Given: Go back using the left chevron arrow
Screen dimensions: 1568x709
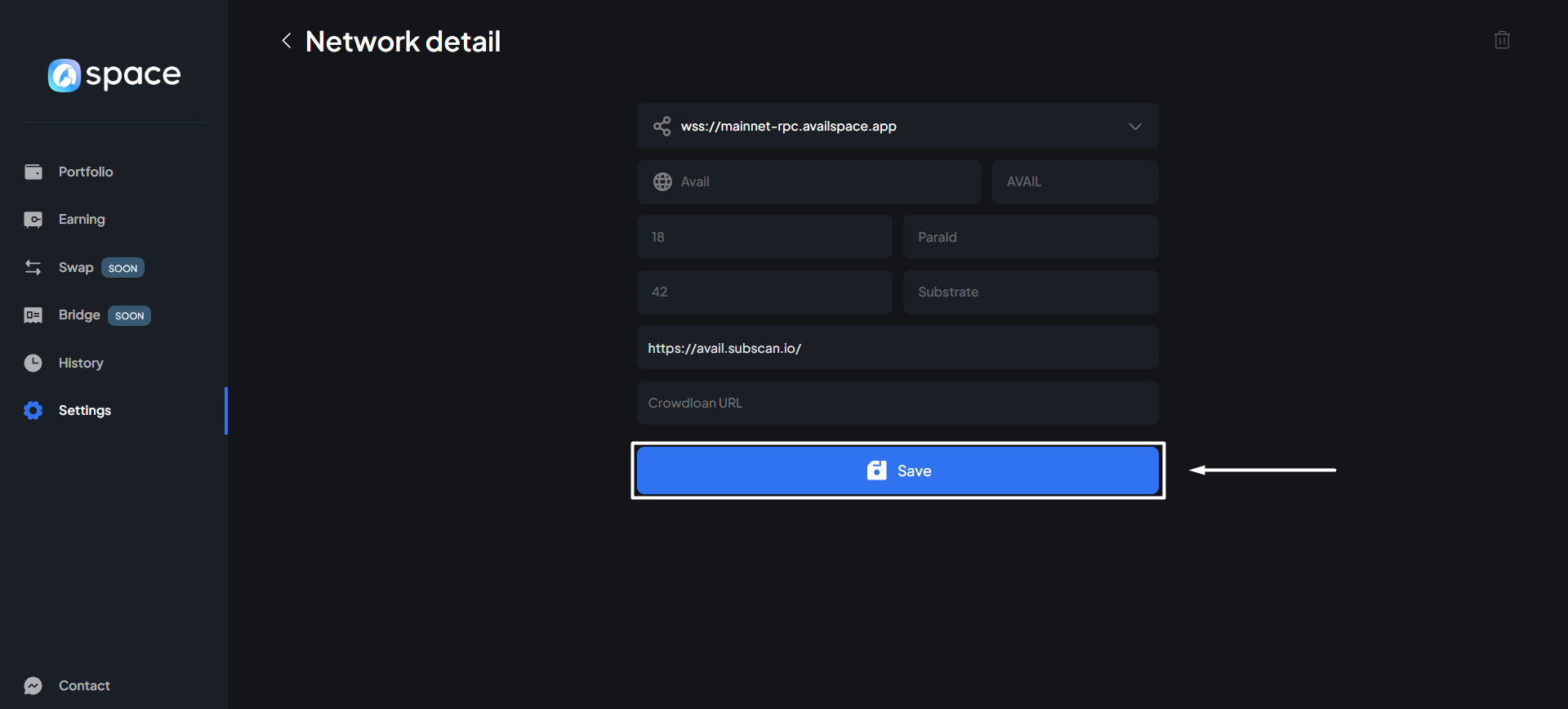Looking at the screenshot, I should pyautogui.click(x=287, y=41).
